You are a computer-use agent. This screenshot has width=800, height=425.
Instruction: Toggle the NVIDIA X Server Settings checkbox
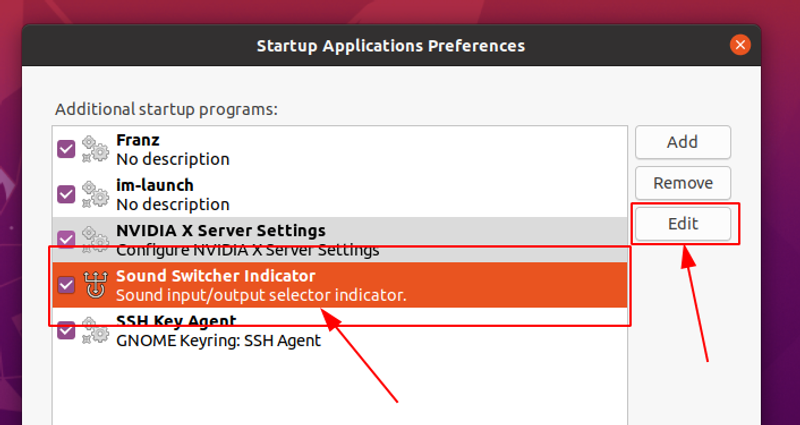click(66, 239)
